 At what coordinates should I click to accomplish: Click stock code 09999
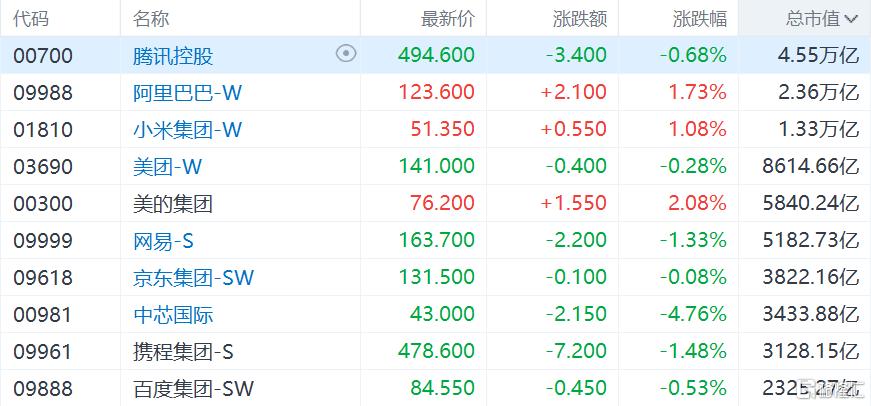point(43,241)
